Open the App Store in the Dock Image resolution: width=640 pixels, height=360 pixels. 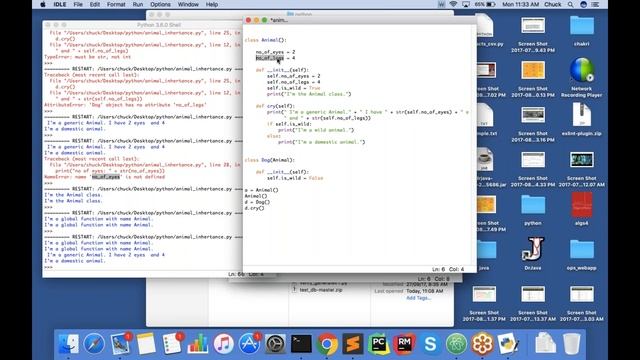tap(249, 344)
